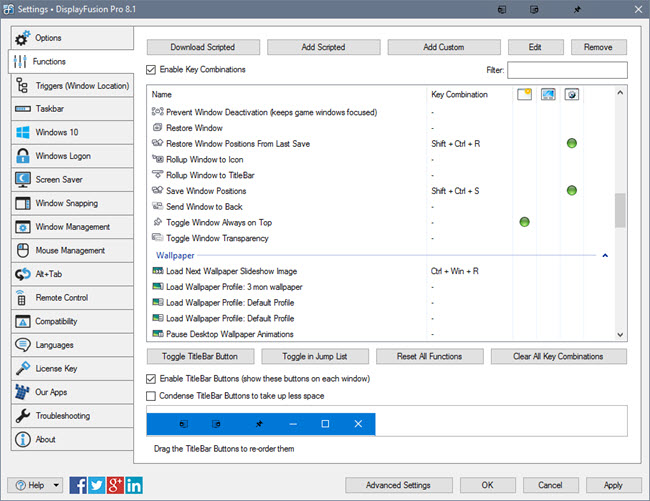
Task: Toggle Enable TitleBar Buttons checkbox
Action: (x=151, y=379)
